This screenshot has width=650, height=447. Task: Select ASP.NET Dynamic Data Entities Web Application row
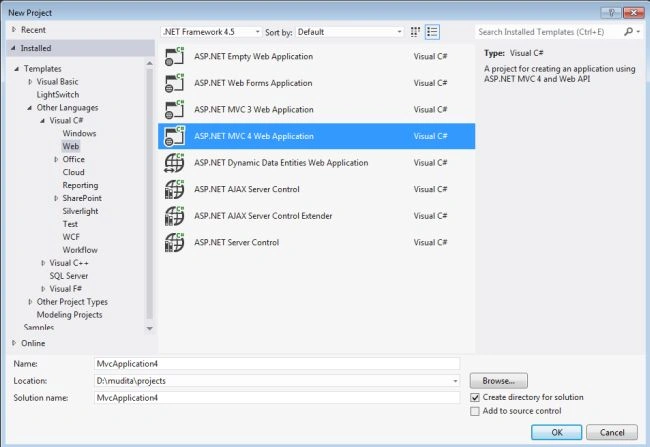316,163
